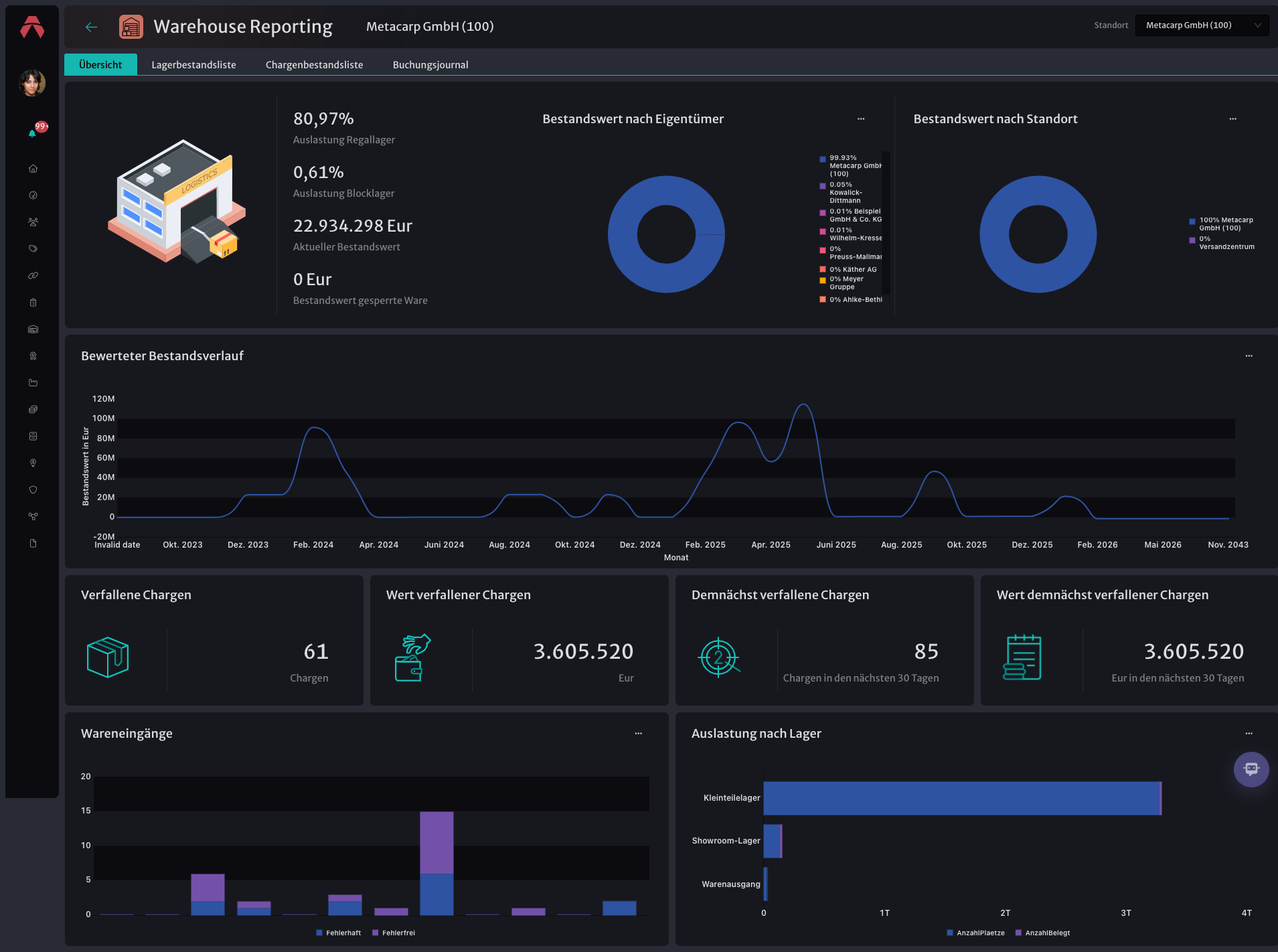Viewport: 1278px width, 952px height.
Task: Switch to the Lagerbestandsliste tab
Action: point(193,65)
